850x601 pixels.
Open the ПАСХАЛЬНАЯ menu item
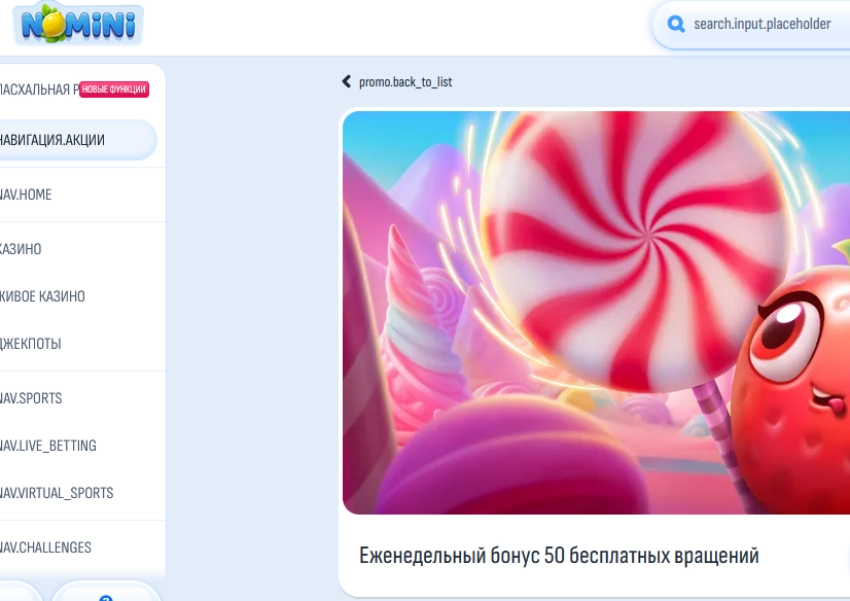39,89
